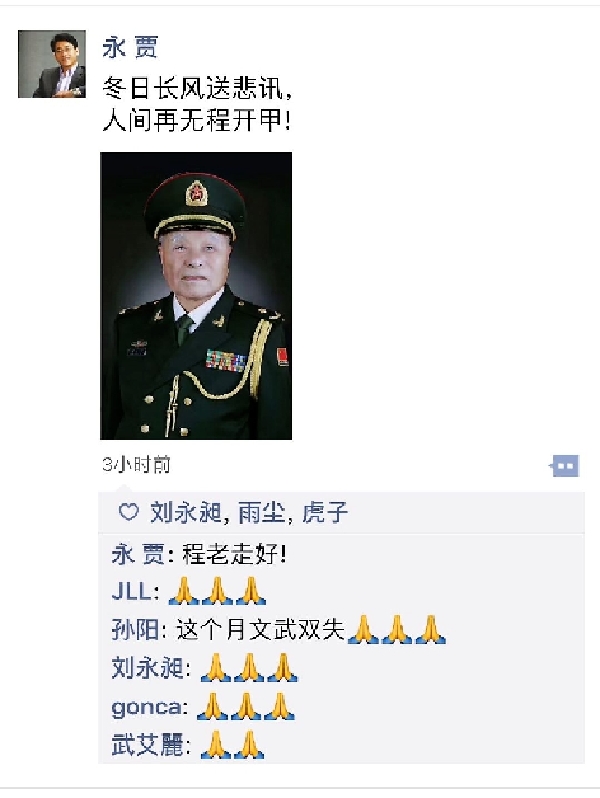This screenshot has height=798, width=600.
Task: Open 永贾's name in comment section
Action: click(x=138, y=554)
